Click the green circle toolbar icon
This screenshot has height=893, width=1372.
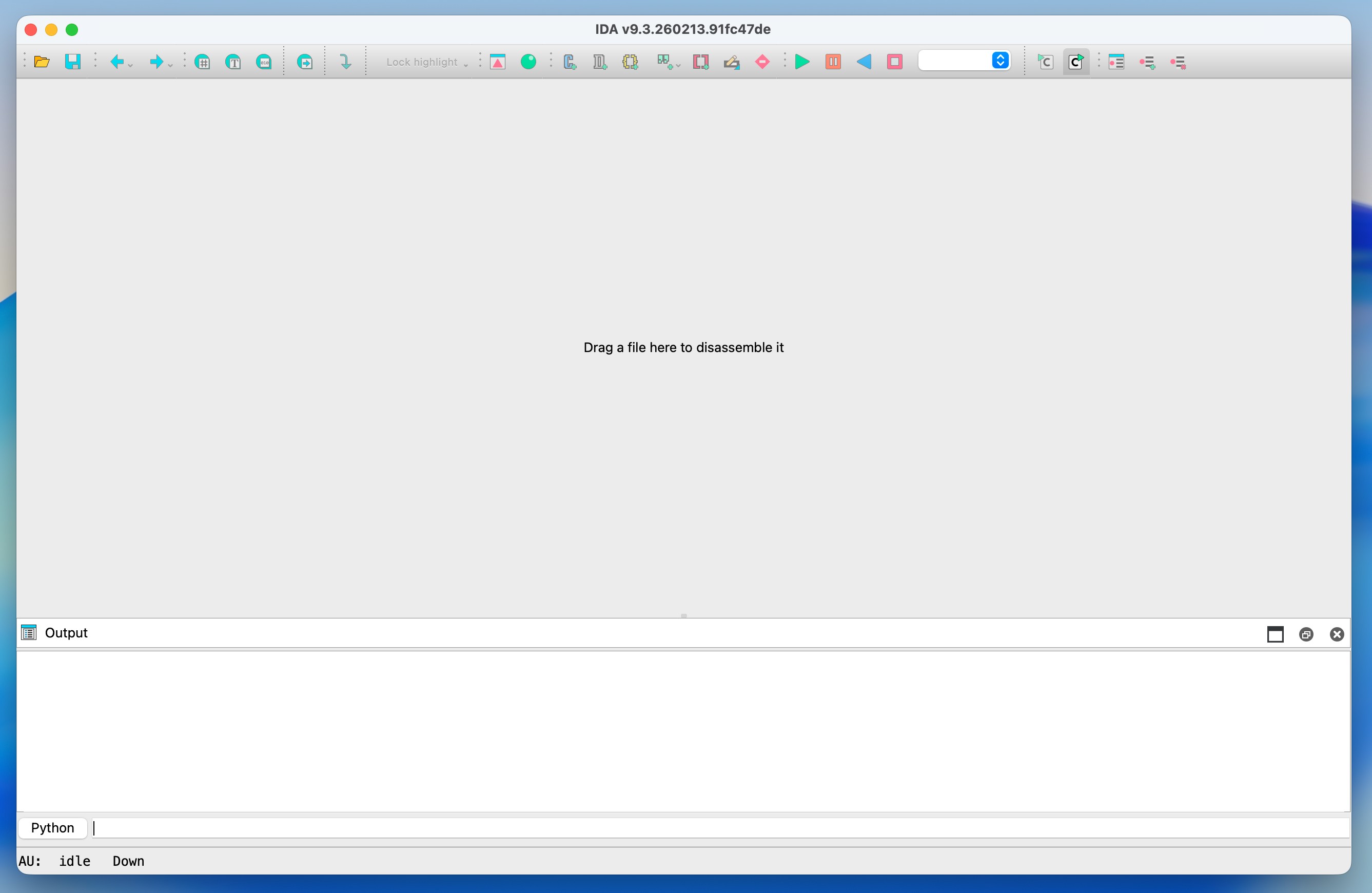click(x=528, y=62)
